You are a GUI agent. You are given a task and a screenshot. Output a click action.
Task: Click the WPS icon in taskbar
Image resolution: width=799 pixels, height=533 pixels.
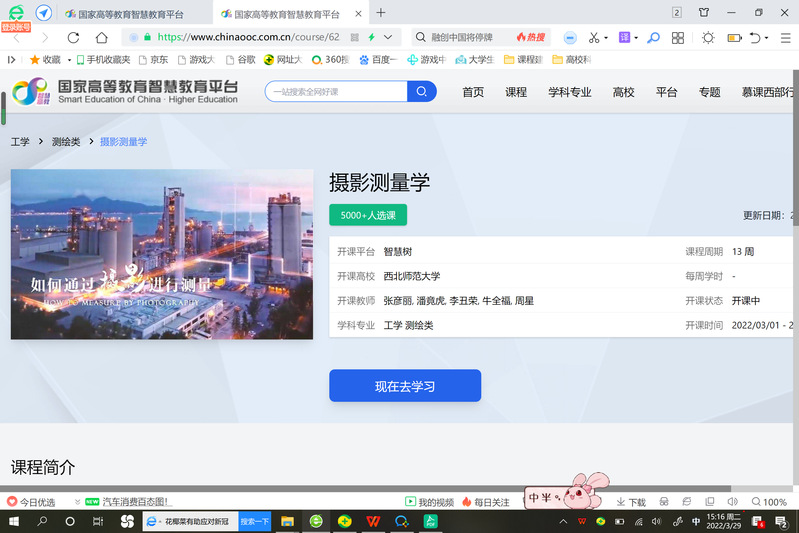[373, 521]
